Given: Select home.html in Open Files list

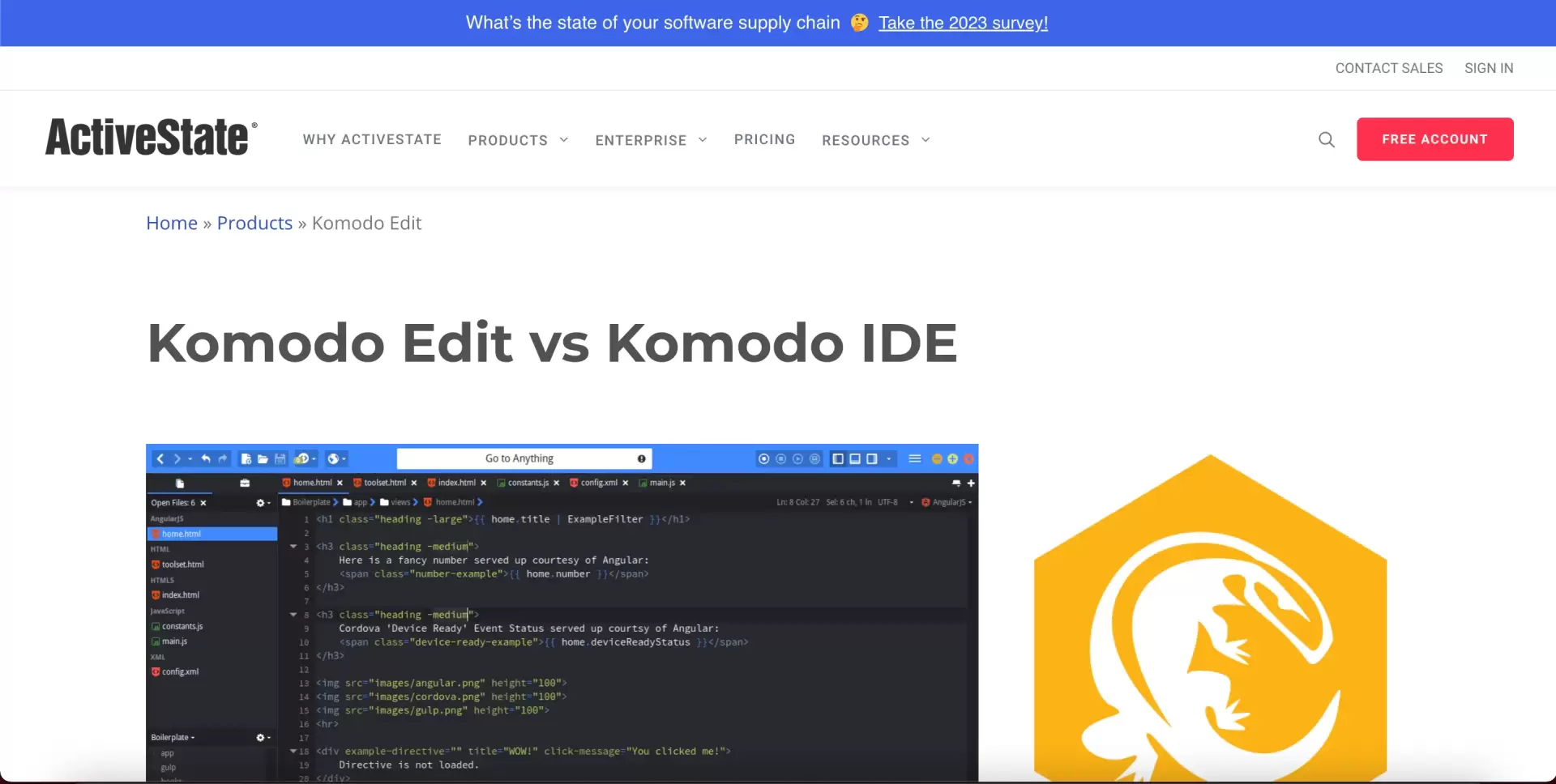Looking at the screenshot, I should pos(212,534).
